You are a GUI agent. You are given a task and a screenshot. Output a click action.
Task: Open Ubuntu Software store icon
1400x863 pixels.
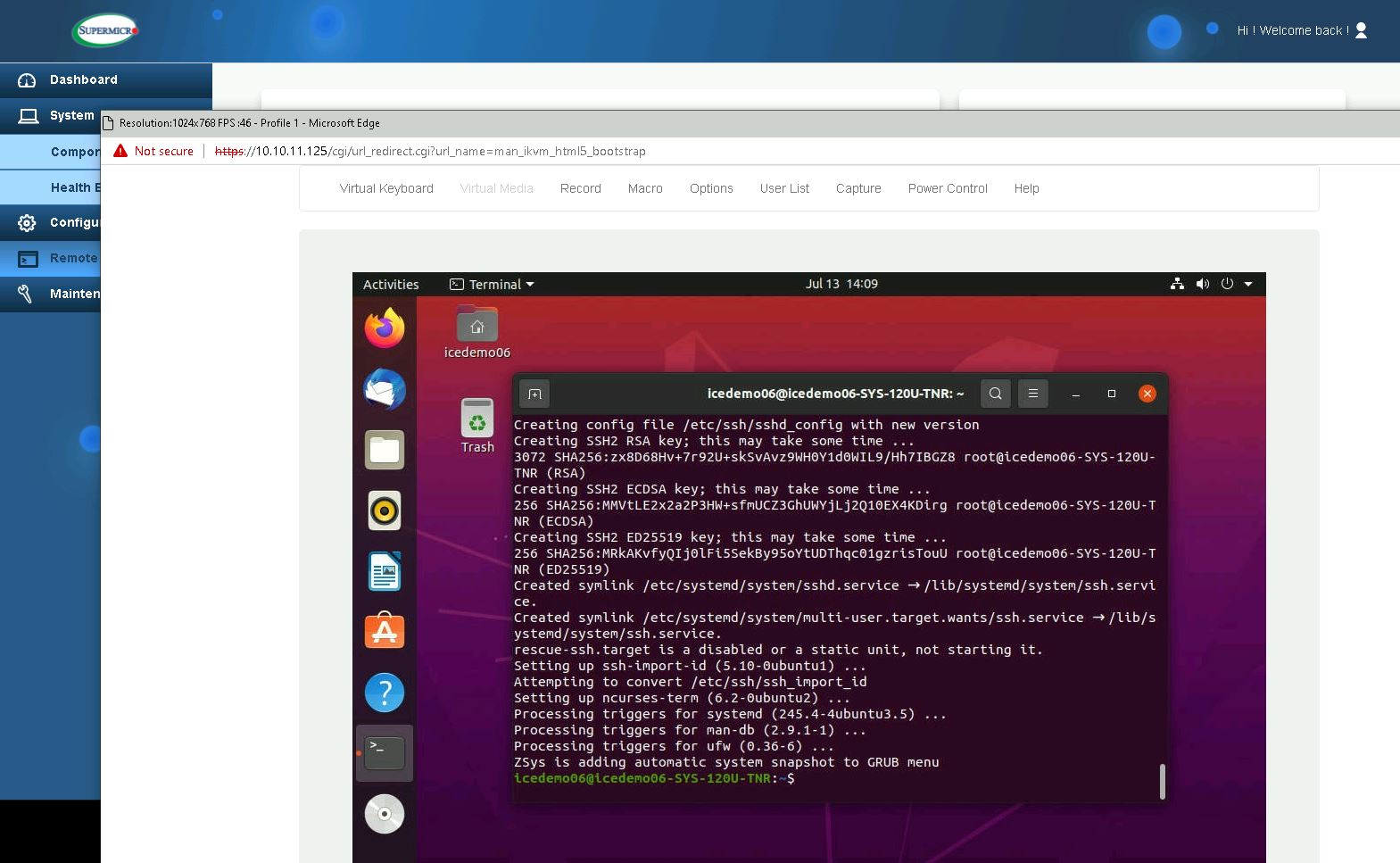(385, 632)
